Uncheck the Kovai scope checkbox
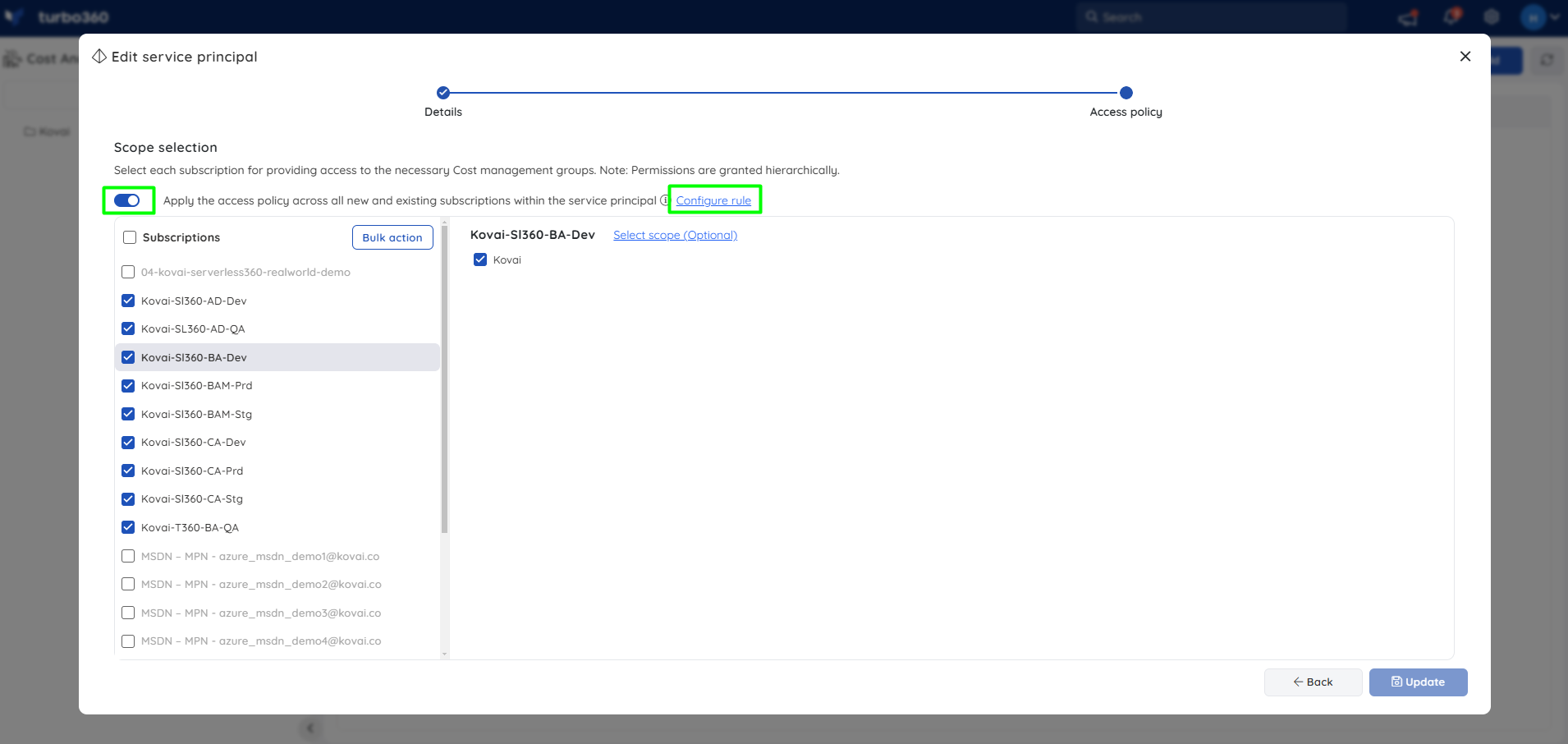The height and width of the screenshot is (744, 1568). [480, 259]
